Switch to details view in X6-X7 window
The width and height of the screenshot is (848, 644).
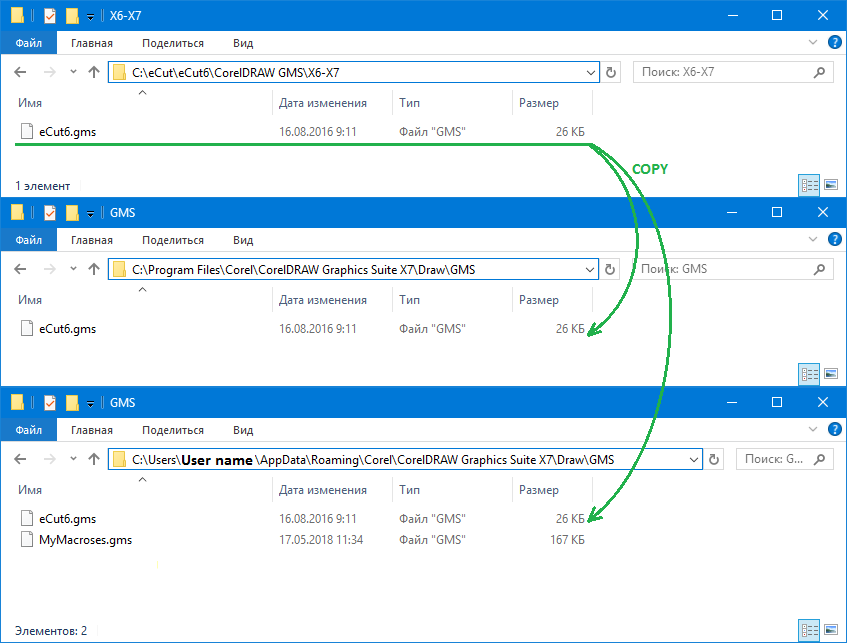(x=809, y=185)
